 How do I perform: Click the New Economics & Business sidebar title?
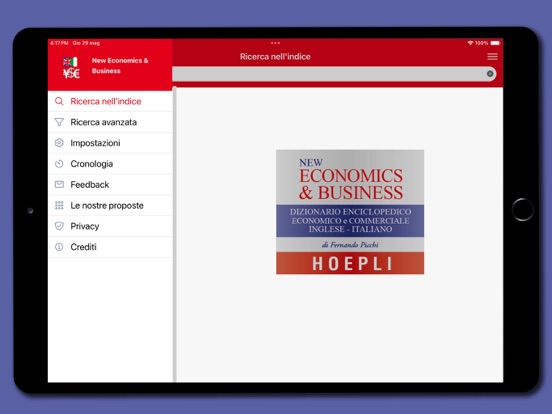(x=120, y=65)
